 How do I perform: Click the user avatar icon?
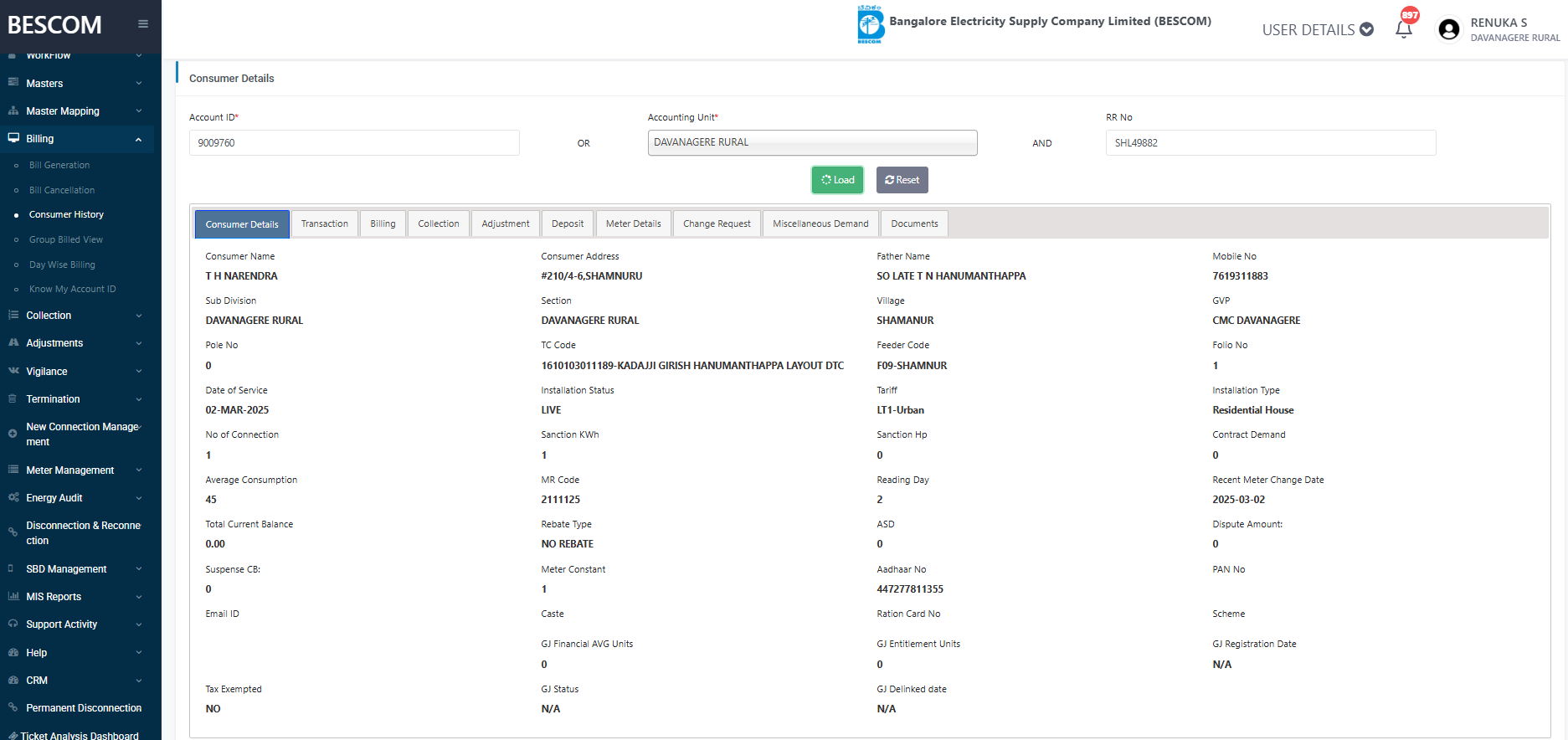point(1448,29)
